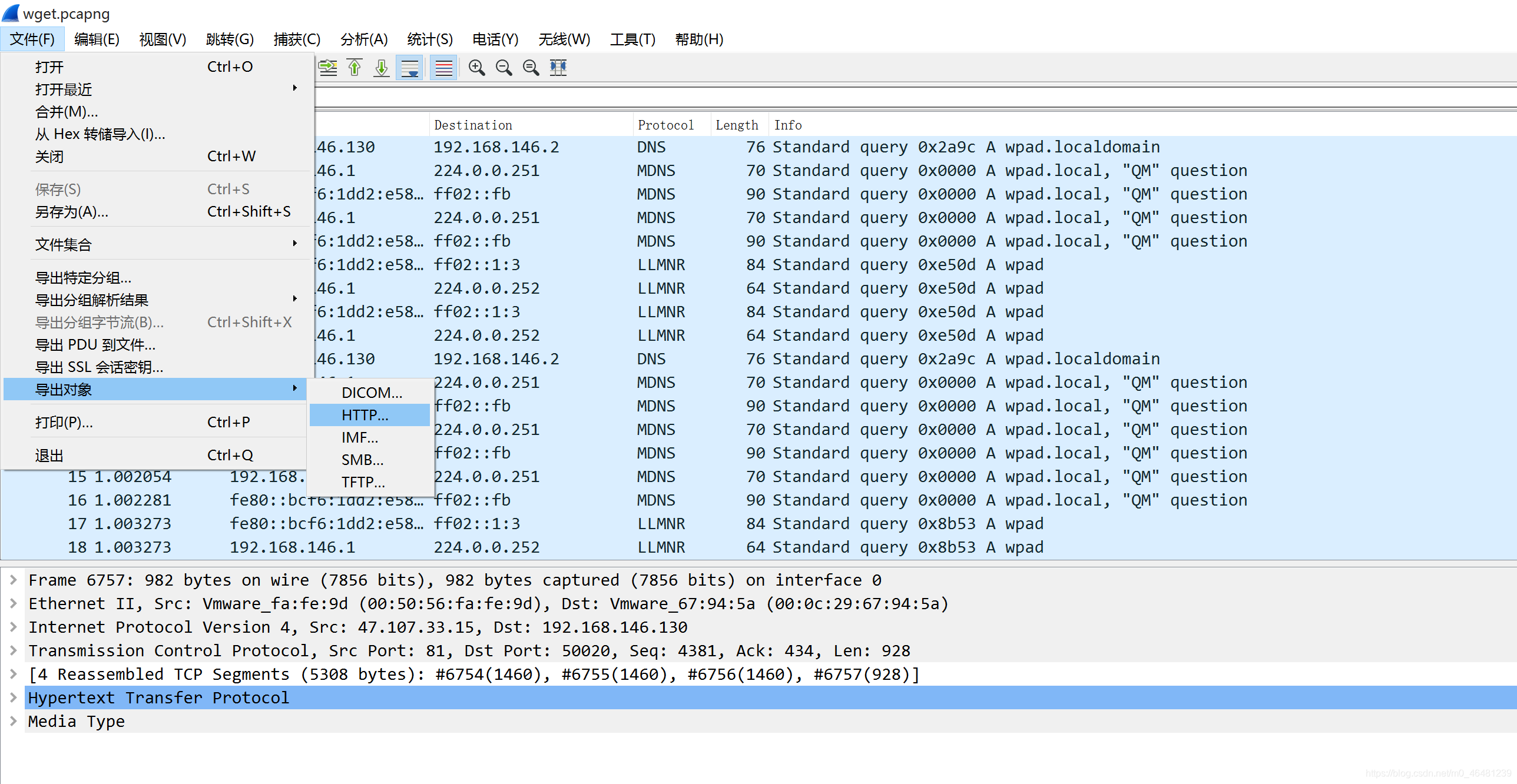This screenshot has width=1517, height=784.
Task: Sort by the Length column header
Action: pyautogui.click(x=740, y=125)
